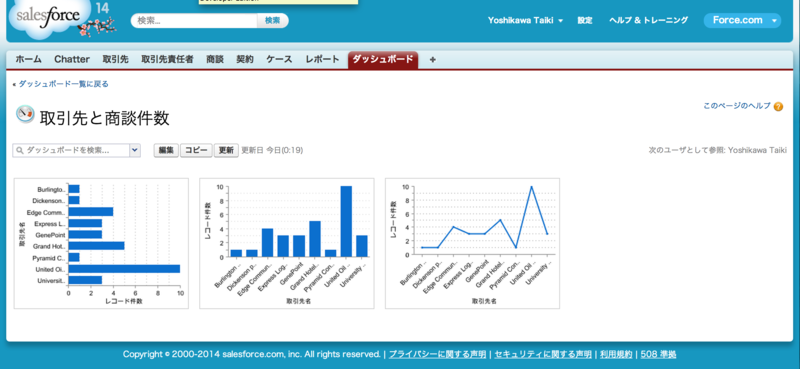Click 取引先と商談件数 dashboard title
Screen dimensions: 800x369
click(105, 118)
